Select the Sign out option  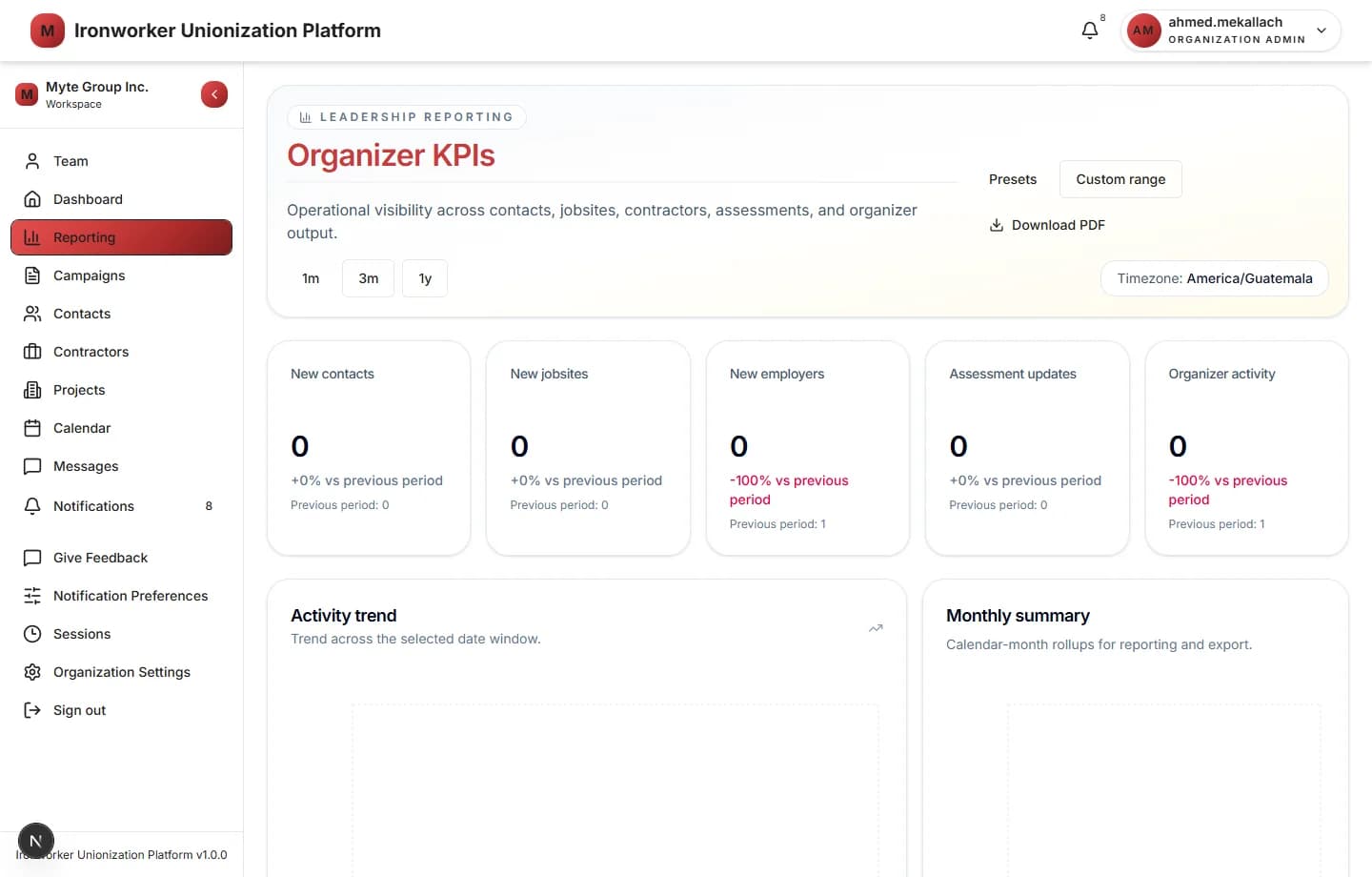[x=121, y=710]
